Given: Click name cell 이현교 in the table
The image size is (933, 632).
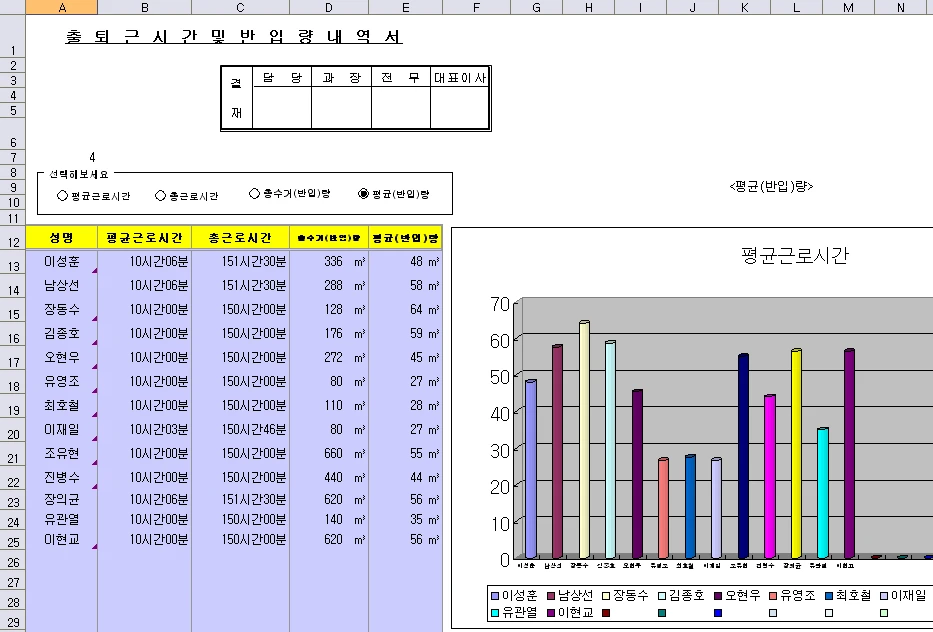Looking at the screenshot, I should [62, 540].
